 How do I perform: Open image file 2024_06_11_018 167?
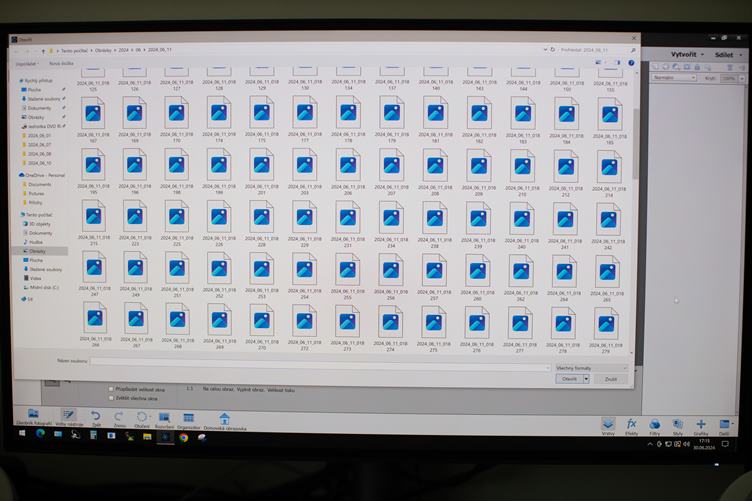pos(93,119)
